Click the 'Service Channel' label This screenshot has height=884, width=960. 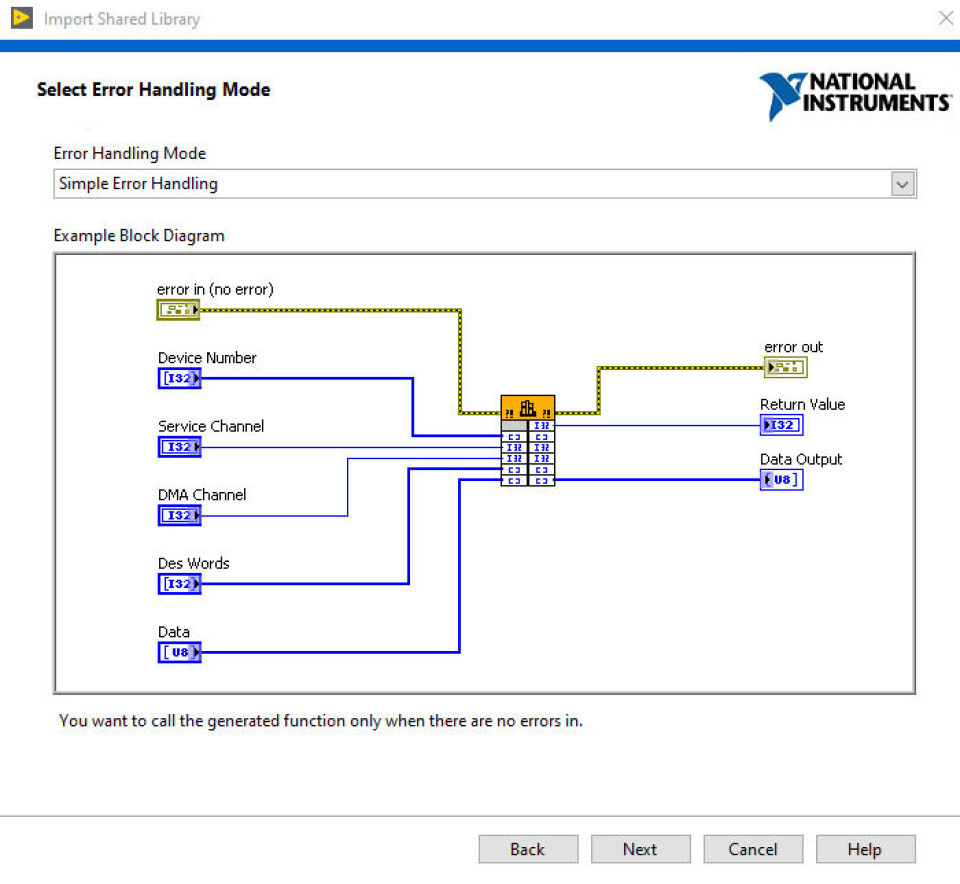tap(211, 426)
